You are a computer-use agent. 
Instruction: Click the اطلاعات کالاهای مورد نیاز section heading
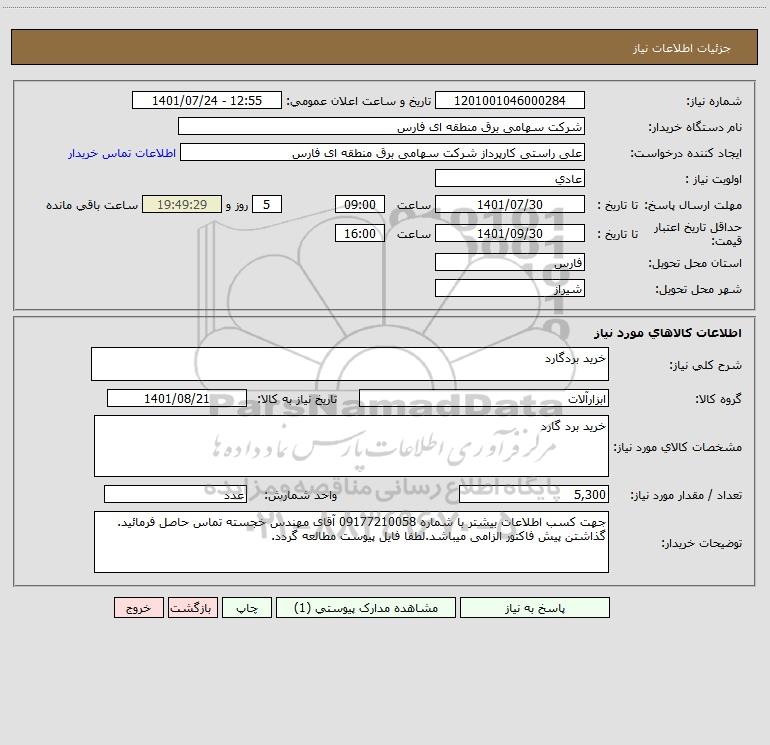(668, 333)
